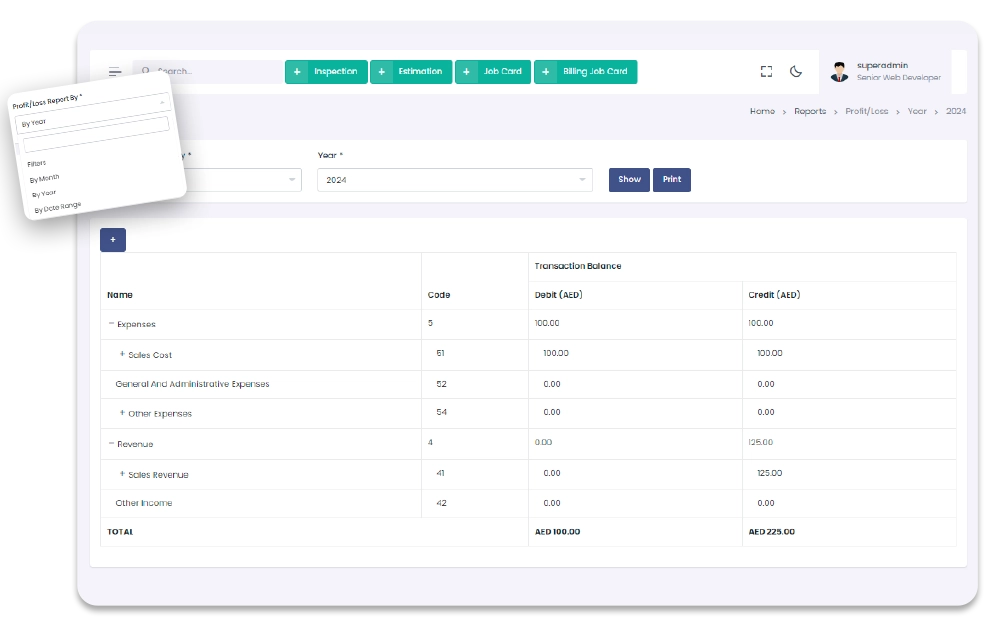
Task: Expand the Sales Revenue row
Action: point(122,474)
